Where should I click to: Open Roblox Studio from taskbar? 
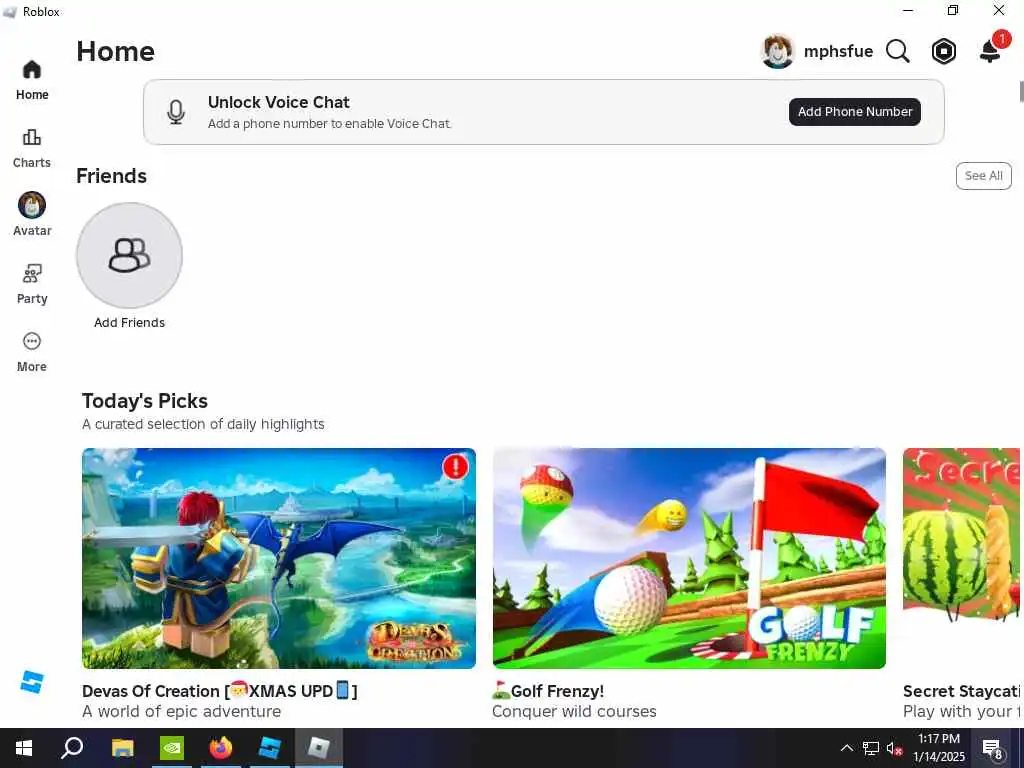[x=270, y=748]
